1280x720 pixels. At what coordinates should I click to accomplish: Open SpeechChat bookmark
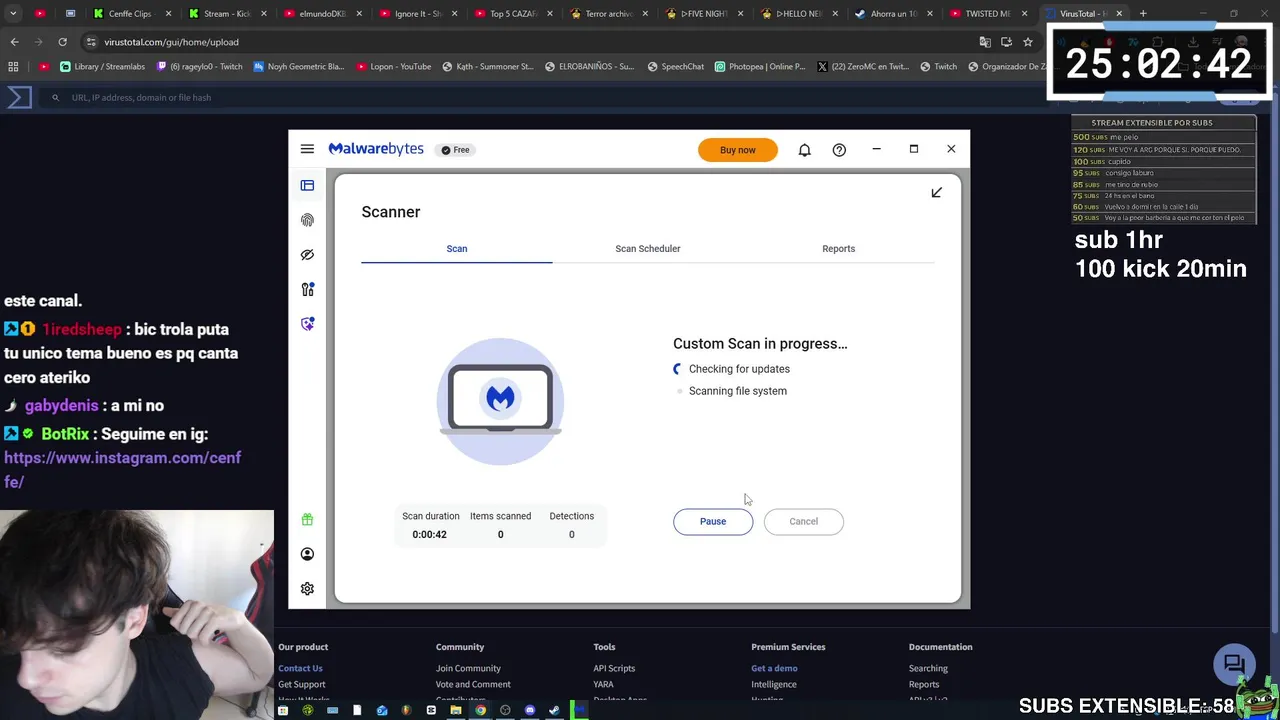coord(675,67)
